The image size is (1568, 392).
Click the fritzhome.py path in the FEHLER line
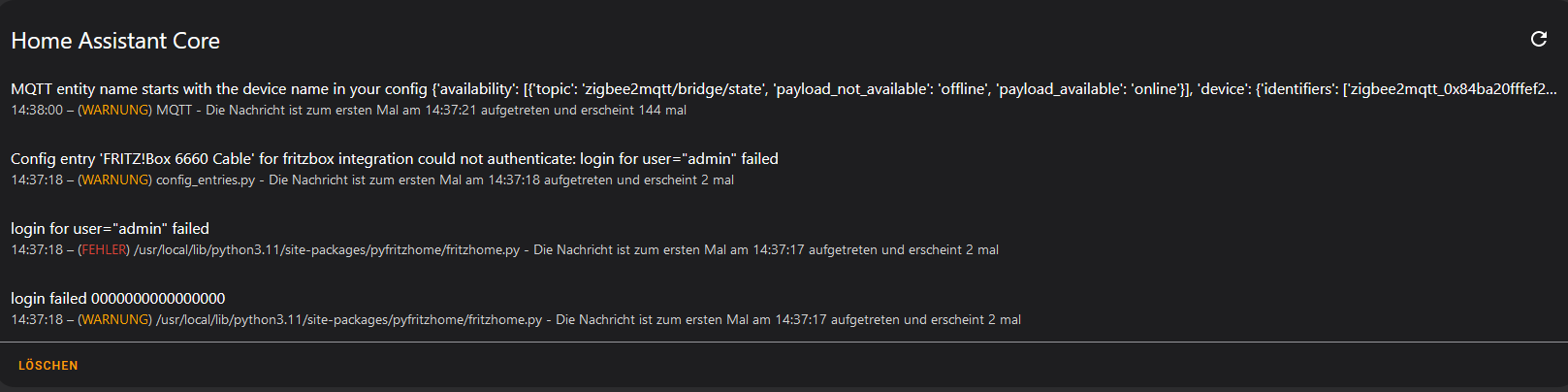click(x=327, y=250)
